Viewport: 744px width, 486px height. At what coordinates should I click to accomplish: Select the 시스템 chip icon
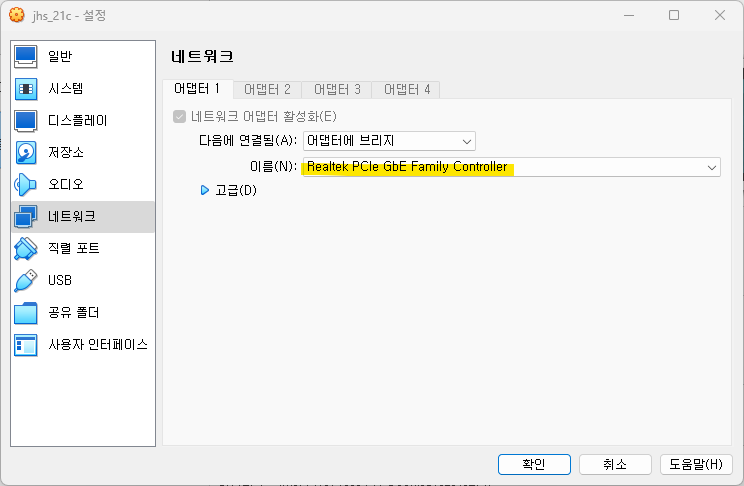point(26,89)
